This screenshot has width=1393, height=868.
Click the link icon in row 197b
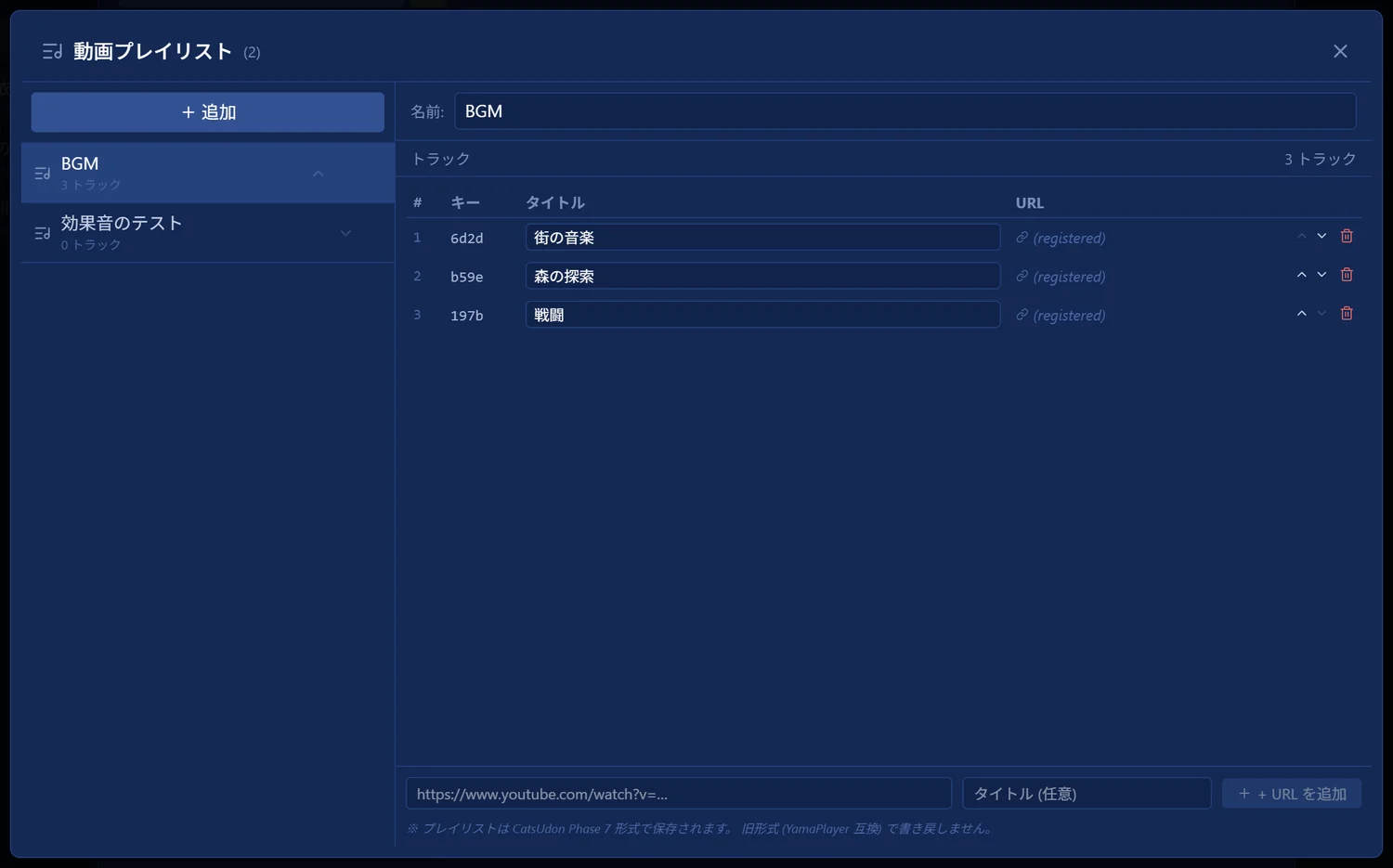click(1022, 316)
